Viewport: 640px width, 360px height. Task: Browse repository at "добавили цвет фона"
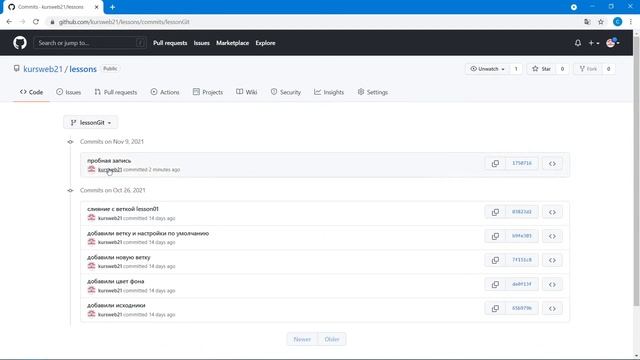point(552,284)
